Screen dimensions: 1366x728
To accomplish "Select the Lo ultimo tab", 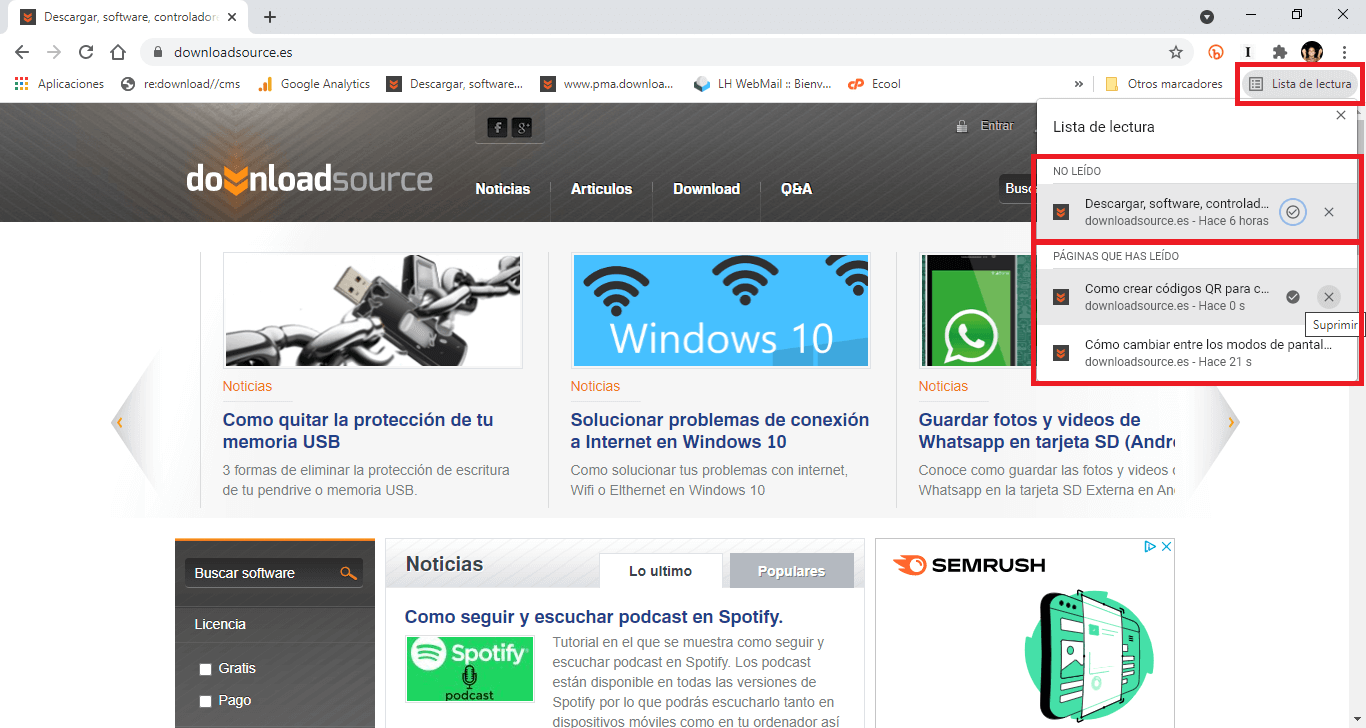I will (660, 571).
